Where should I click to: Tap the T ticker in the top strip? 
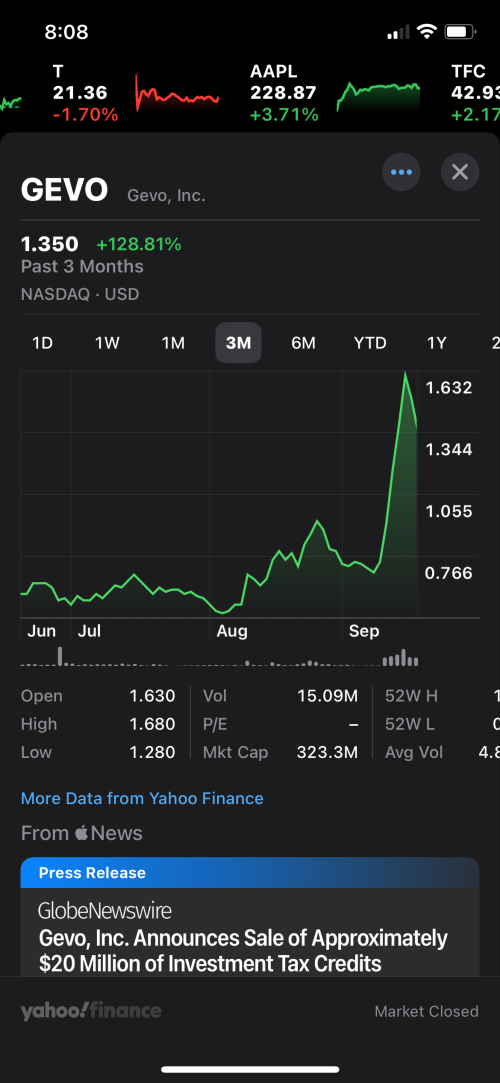(85, 93)
